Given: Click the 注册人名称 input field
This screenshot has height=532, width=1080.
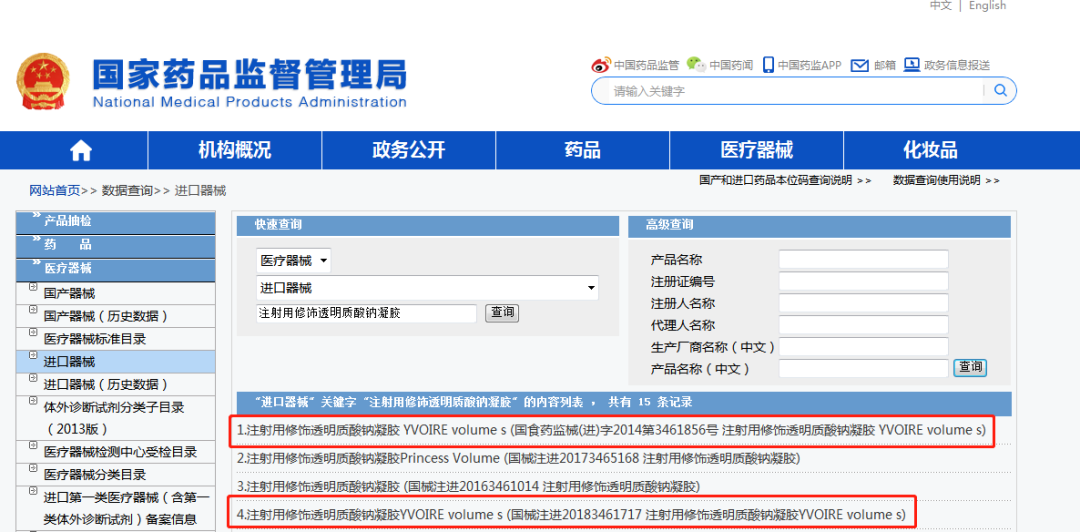Looking at the screenshot, I should (x=864, y=303).
